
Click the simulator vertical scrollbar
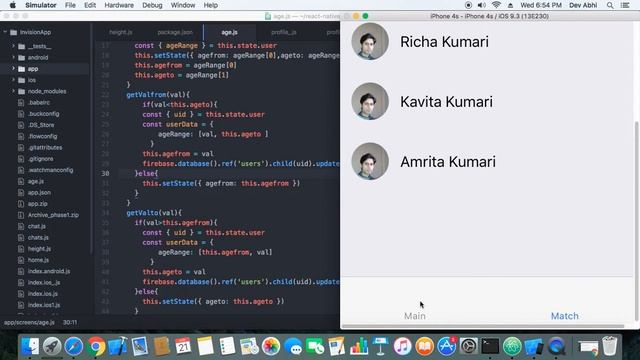tap(636, 220)
